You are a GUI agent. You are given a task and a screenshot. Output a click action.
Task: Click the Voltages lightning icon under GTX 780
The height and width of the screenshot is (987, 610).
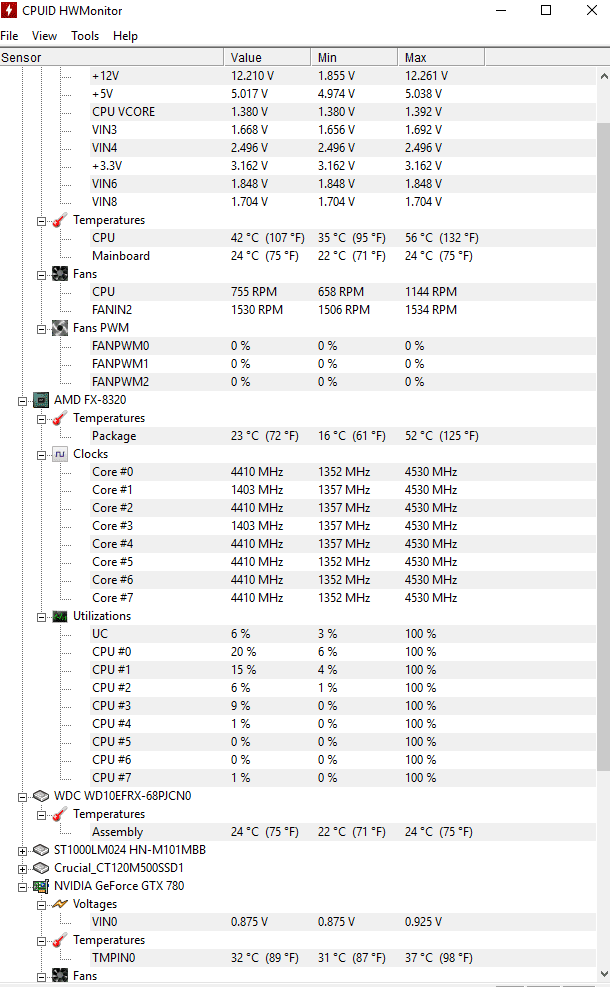click(x=60, y=904)
